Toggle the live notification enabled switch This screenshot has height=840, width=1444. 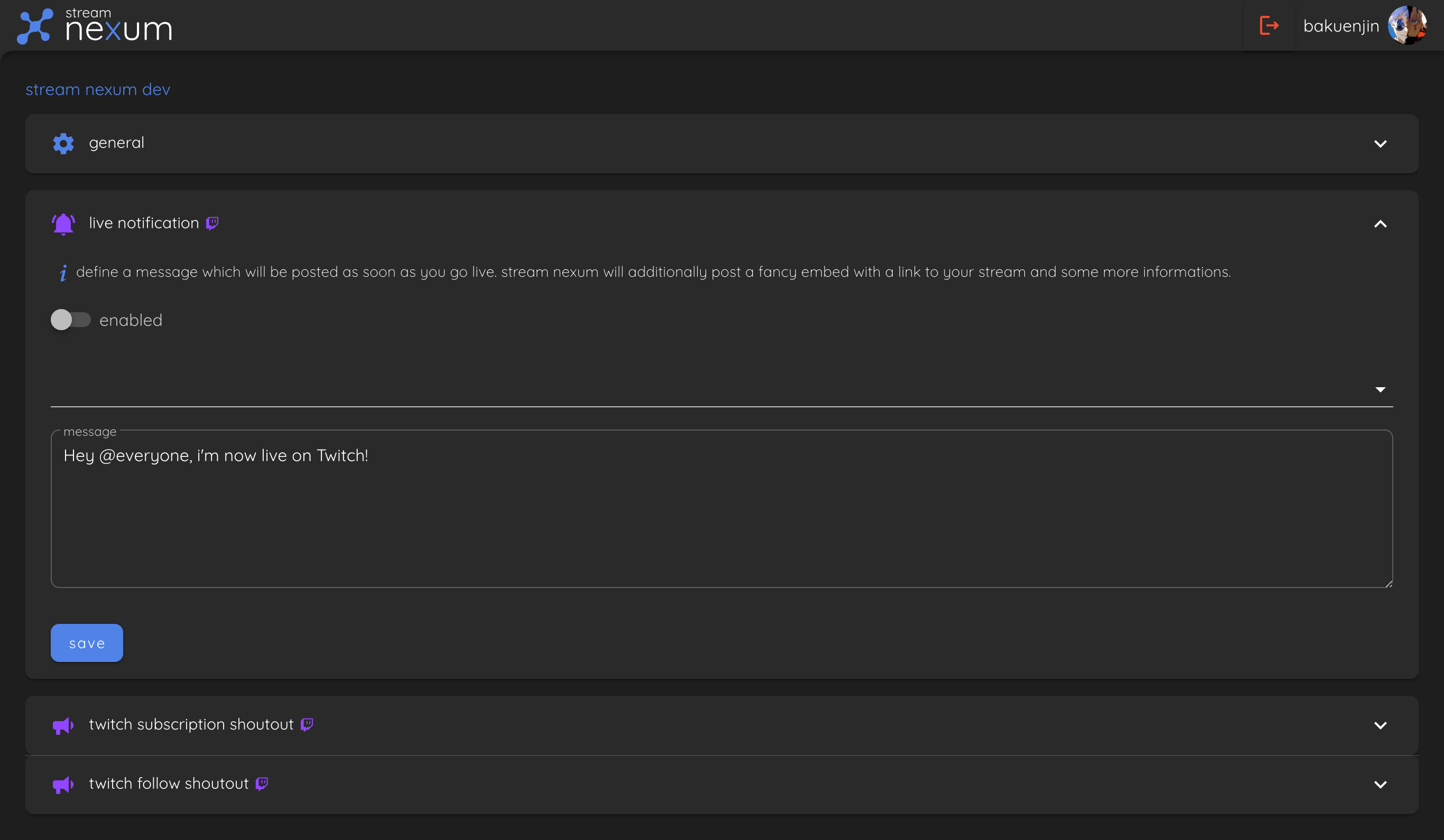coord(70,320)
